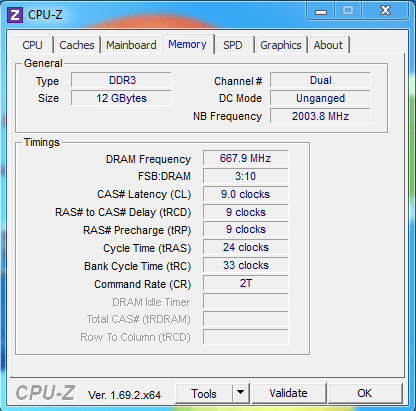Click the RAS# Precharge (tRP) label
Viewport: 416px width, 411px height.
coord(137,230)
